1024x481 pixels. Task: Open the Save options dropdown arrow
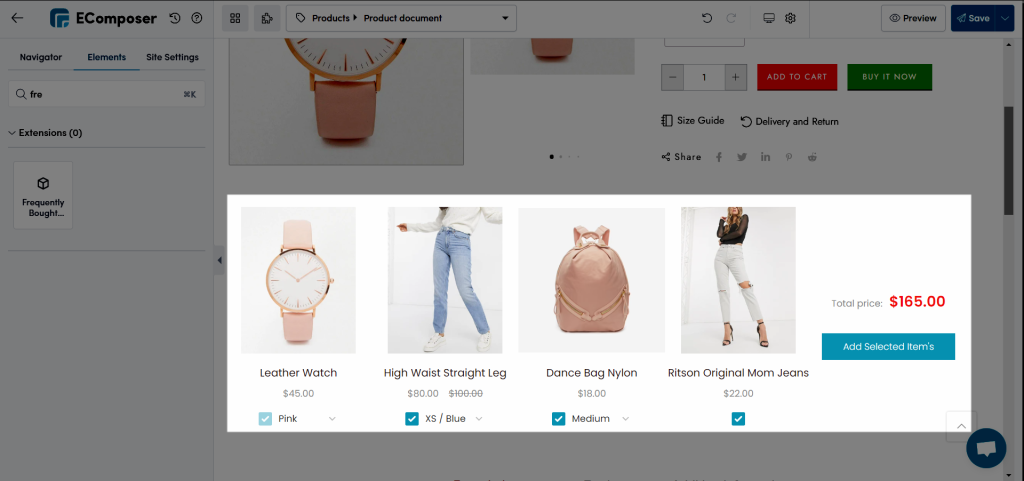click(1004, 18)
